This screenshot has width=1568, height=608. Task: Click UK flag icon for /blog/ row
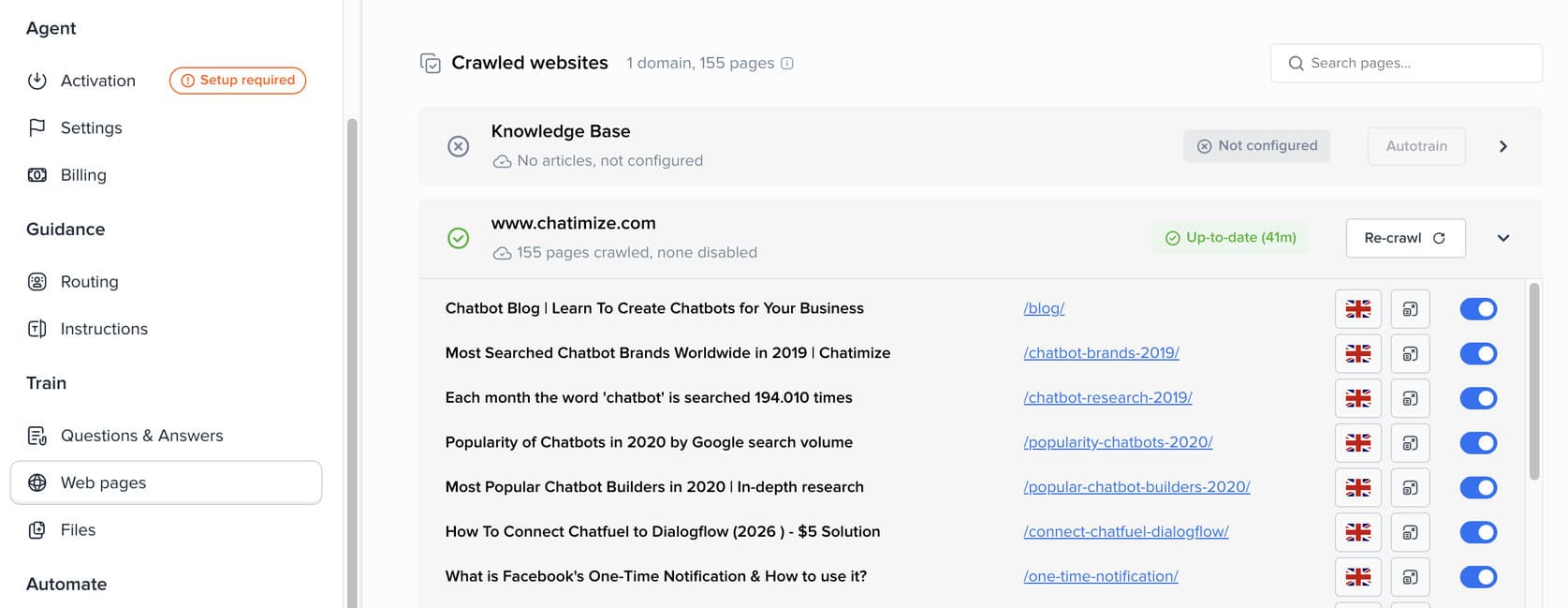(x=1357, y=309)
